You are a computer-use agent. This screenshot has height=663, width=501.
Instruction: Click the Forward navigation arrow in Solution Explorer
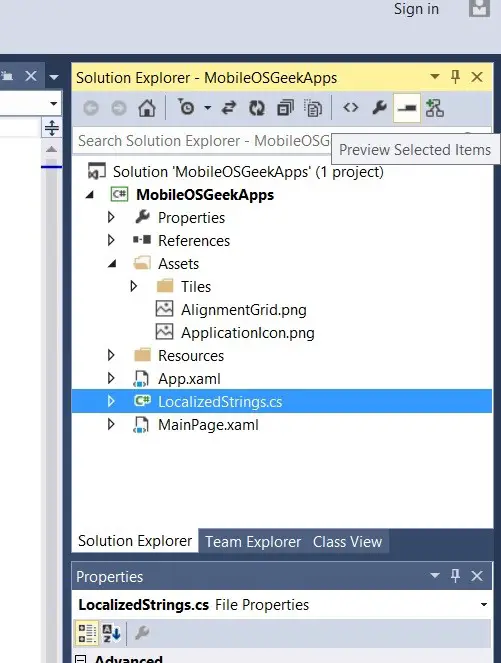[119, 109]
